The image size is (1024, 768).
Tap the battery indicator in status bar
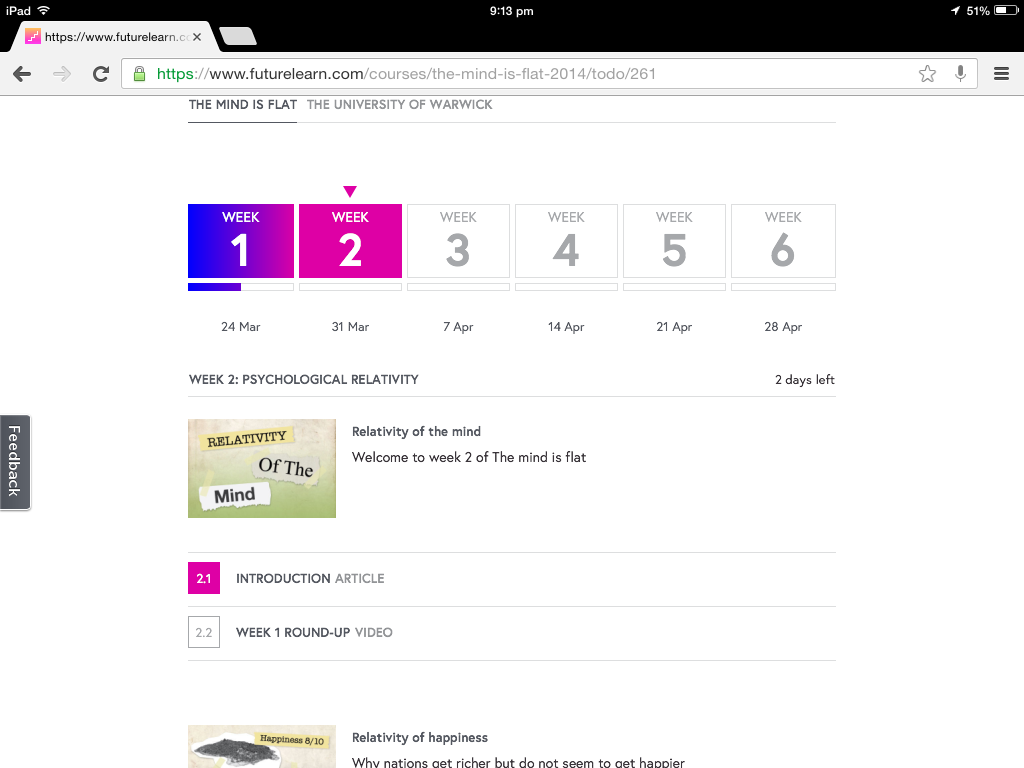pyautogui.click(x=1006, y=10)
